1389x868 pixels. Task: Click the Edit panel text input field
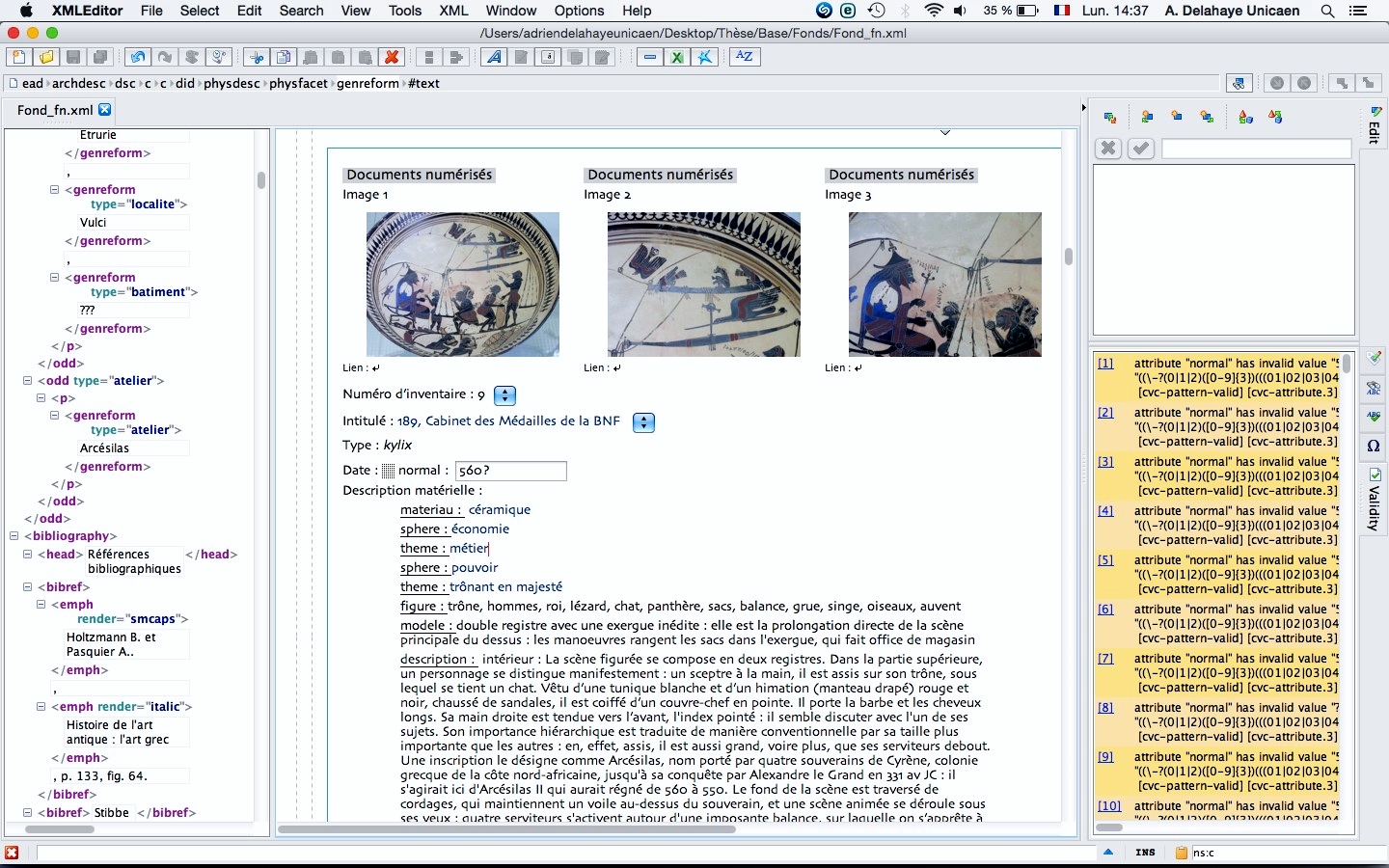tap(1256, 149)
